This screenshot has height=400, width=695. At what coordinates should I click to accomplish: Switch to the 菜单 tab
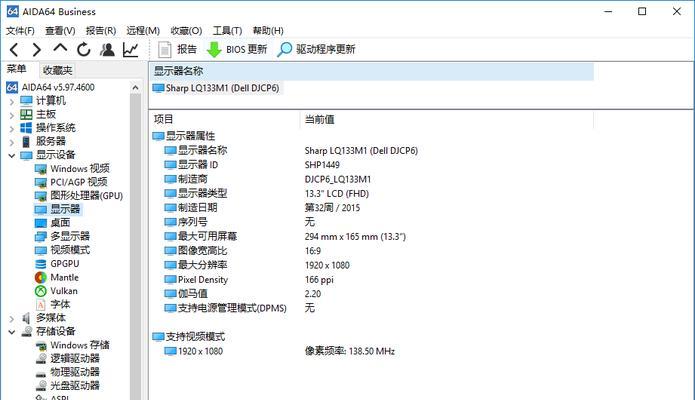coord(16,69)
